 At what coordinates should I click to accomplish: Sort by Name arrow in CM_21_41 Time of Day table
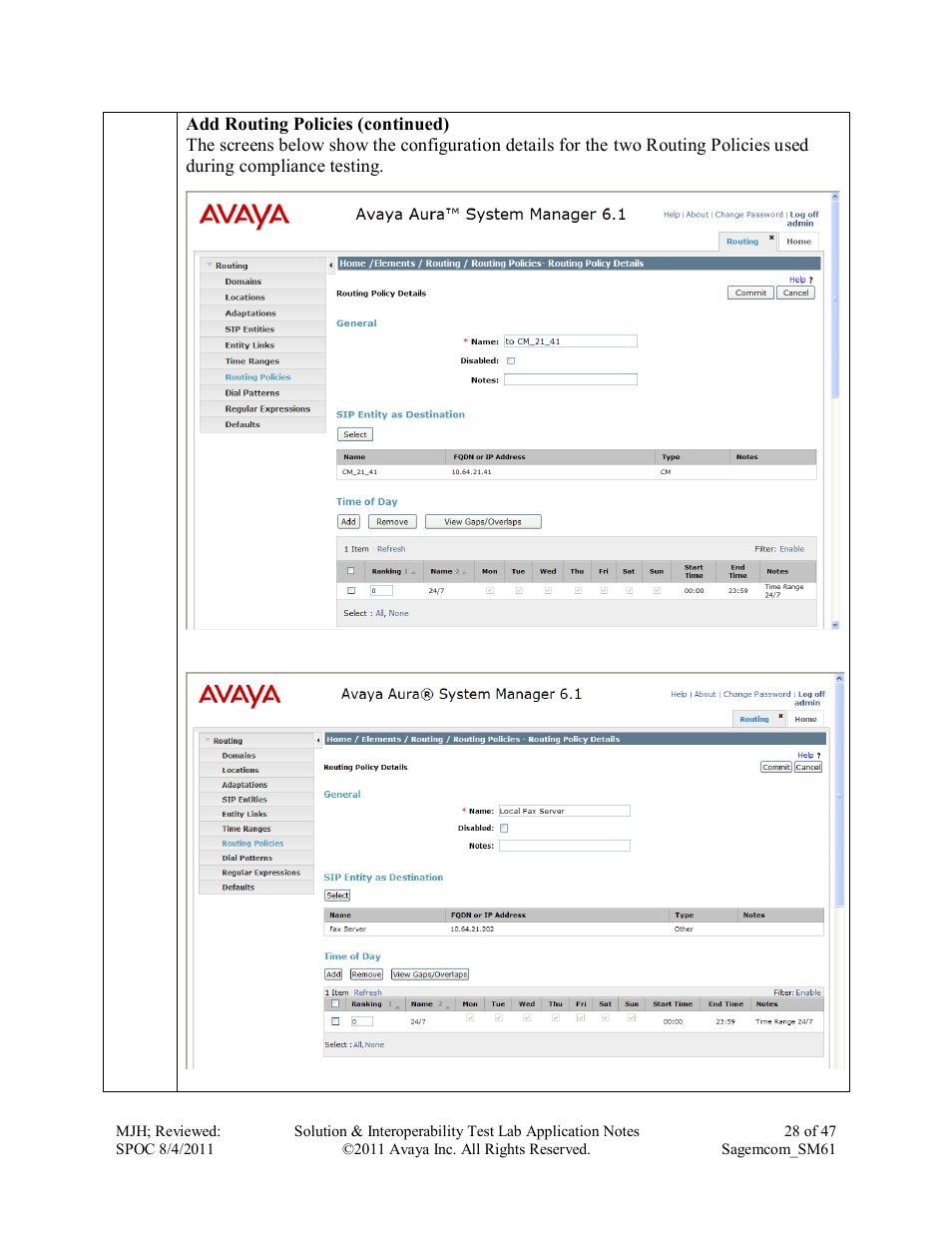coord(464,572)
